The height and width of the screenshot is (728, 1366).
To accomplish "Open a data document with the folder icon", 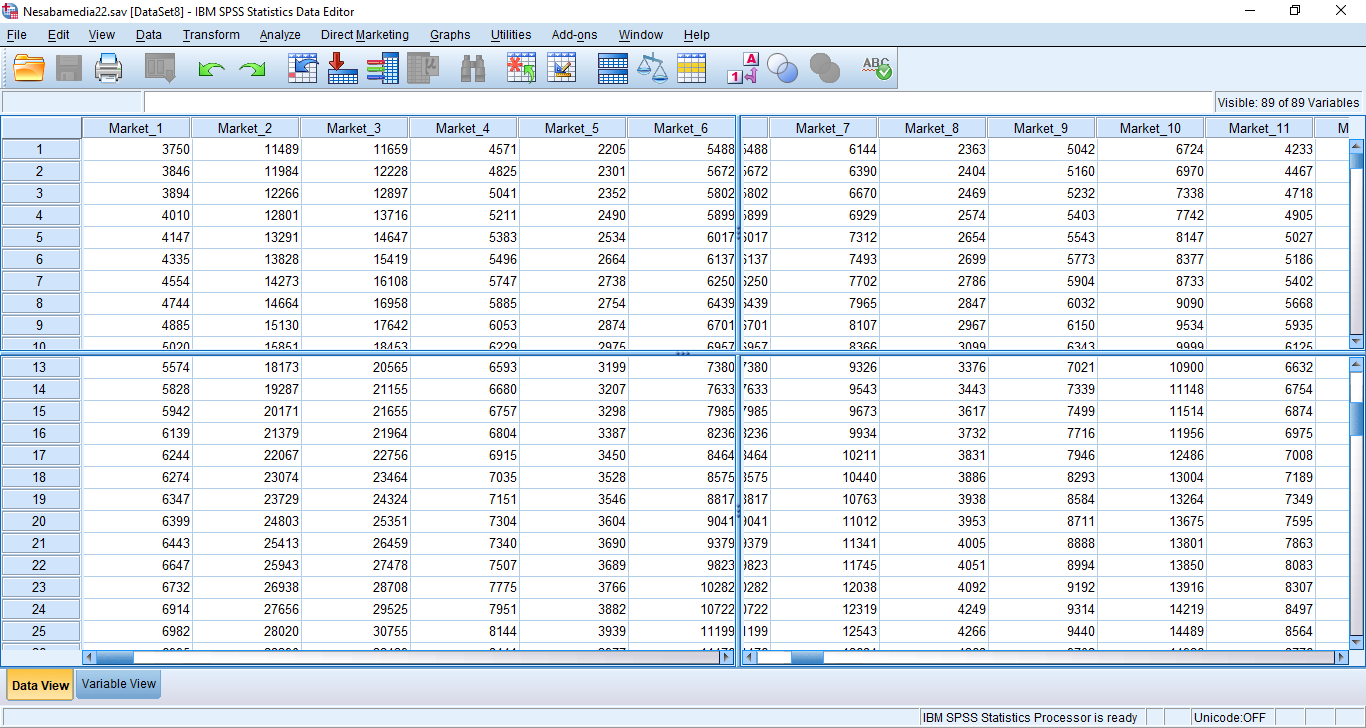I will click(29, 68).
